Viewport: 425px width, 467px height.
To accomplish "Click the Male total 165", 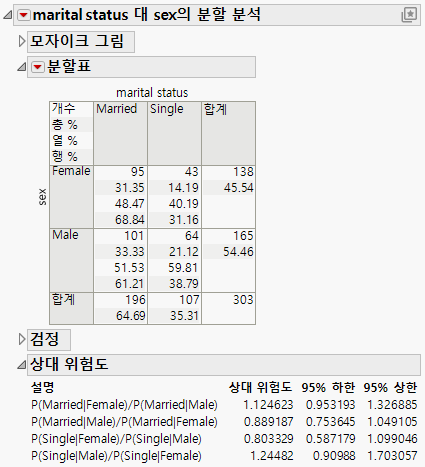I will pos(243,236).
